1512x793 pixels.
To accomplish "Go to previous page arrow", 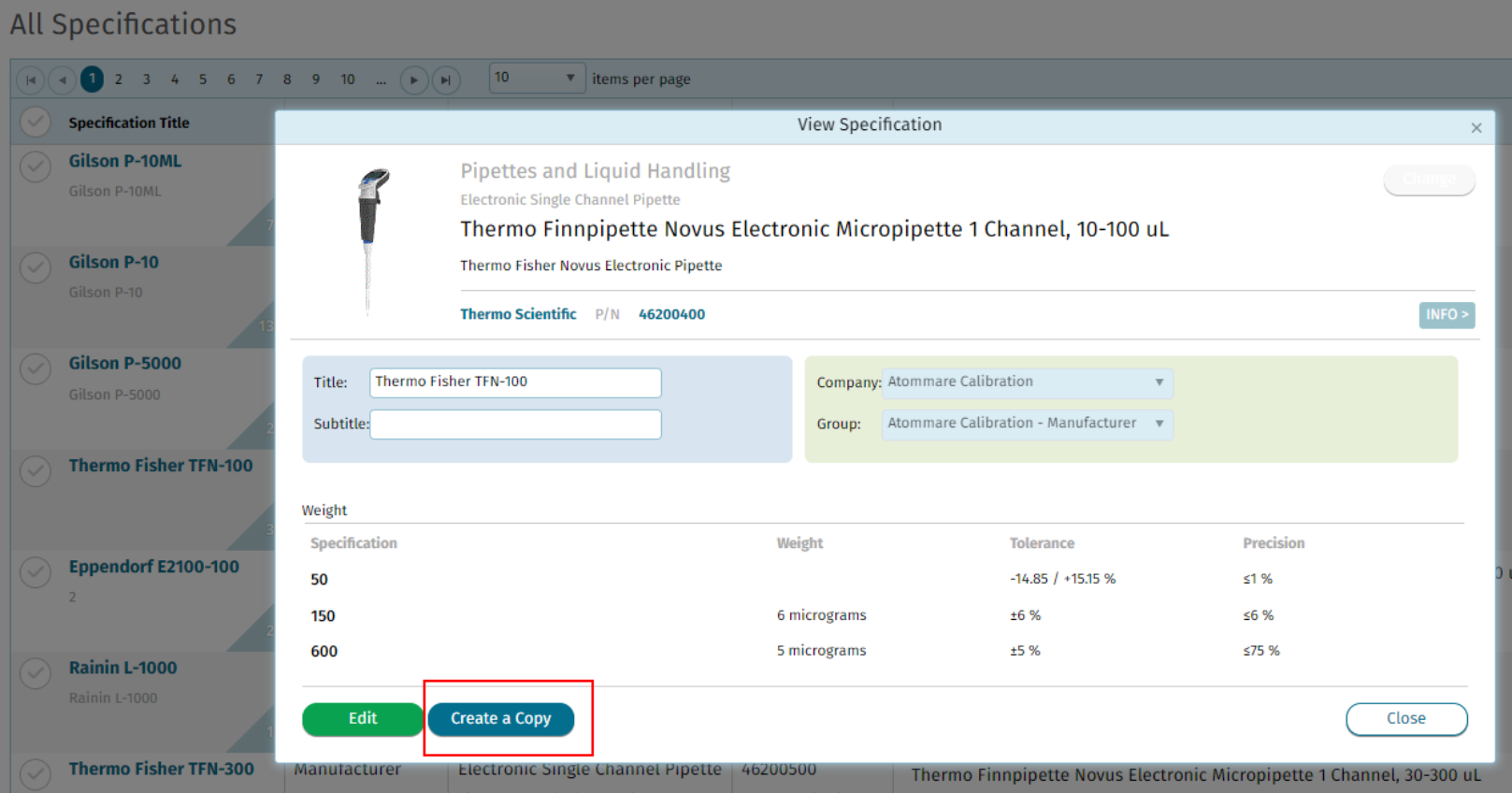I will tap(62, 79).
